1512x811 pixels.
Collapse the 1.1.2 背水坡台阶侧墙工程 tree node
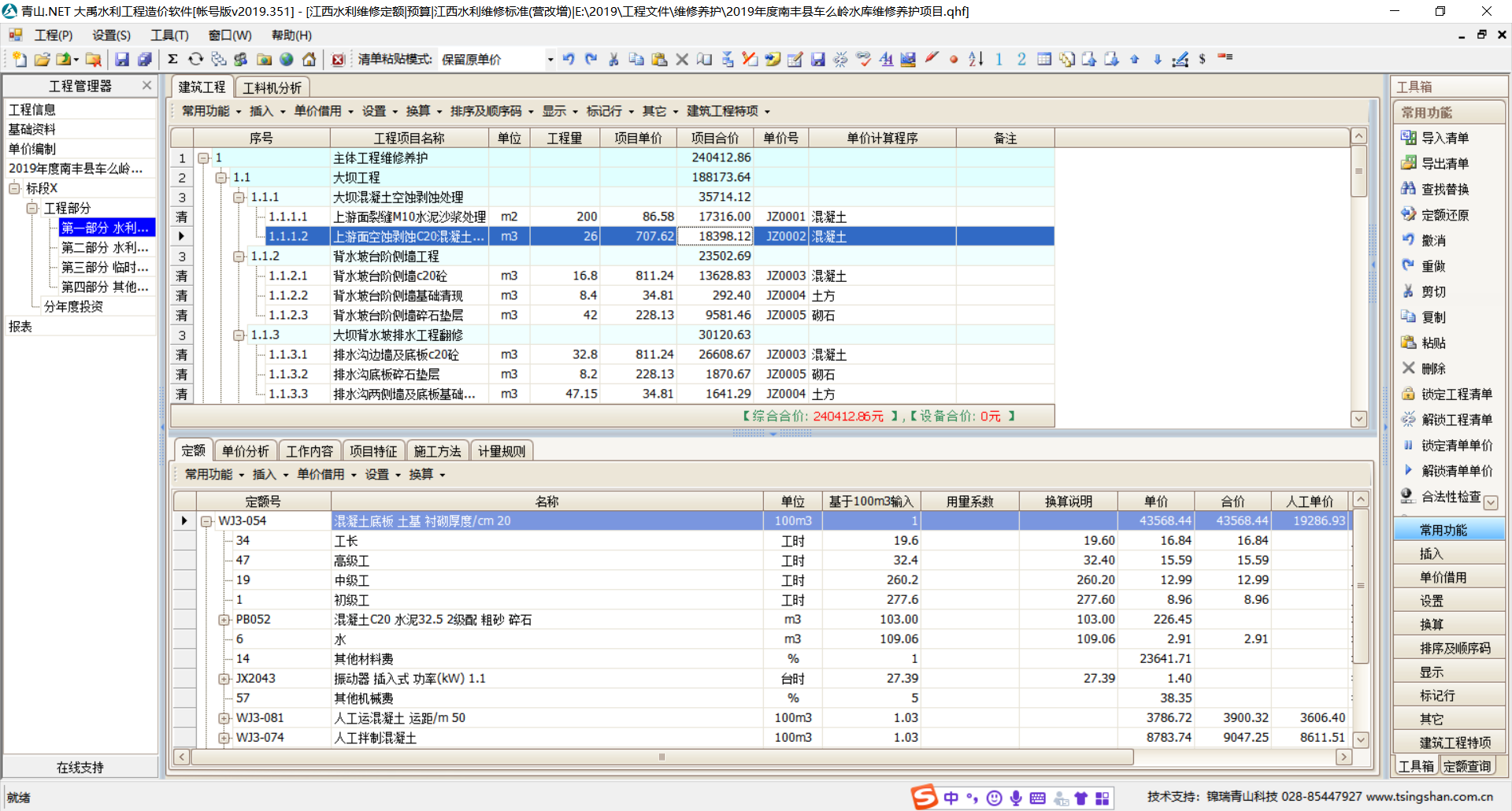[x=239, y=257]
